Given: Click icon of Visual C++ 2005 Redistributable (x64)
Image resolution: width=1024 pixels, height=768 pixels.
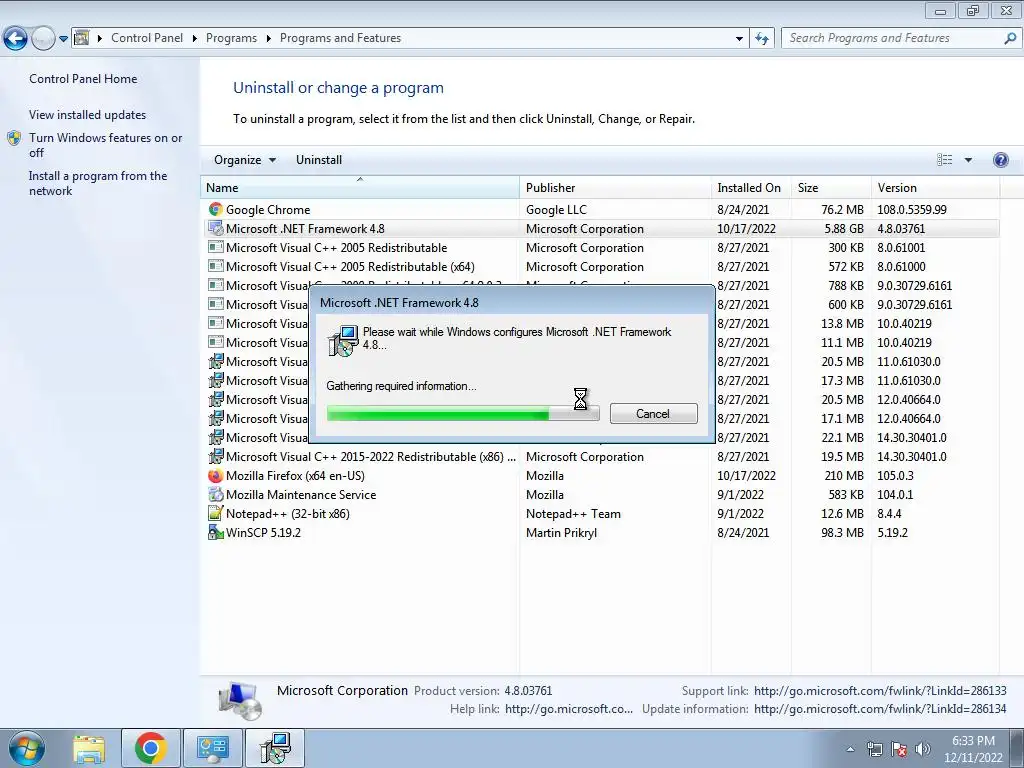Looking at the screenshot, I should point(215,266).
